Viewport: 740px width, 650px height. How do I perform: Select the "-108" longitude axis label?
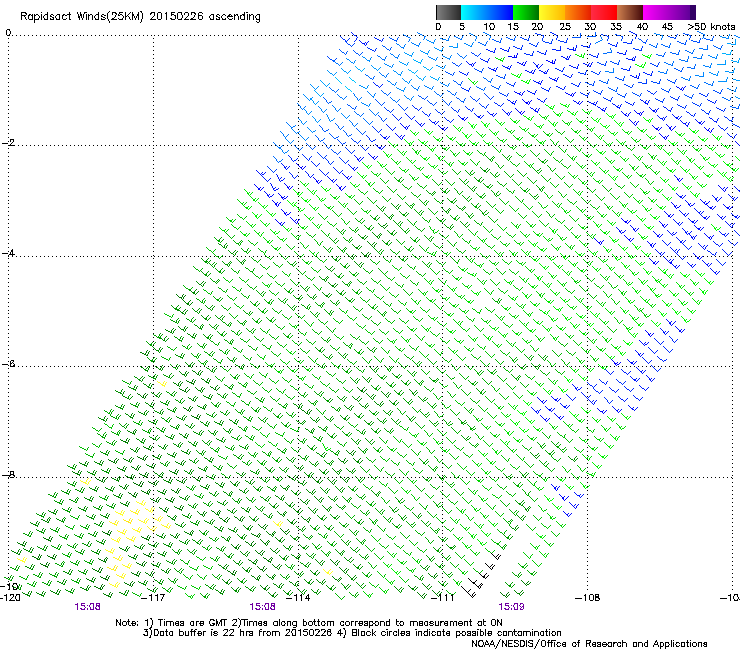point(588,597)
